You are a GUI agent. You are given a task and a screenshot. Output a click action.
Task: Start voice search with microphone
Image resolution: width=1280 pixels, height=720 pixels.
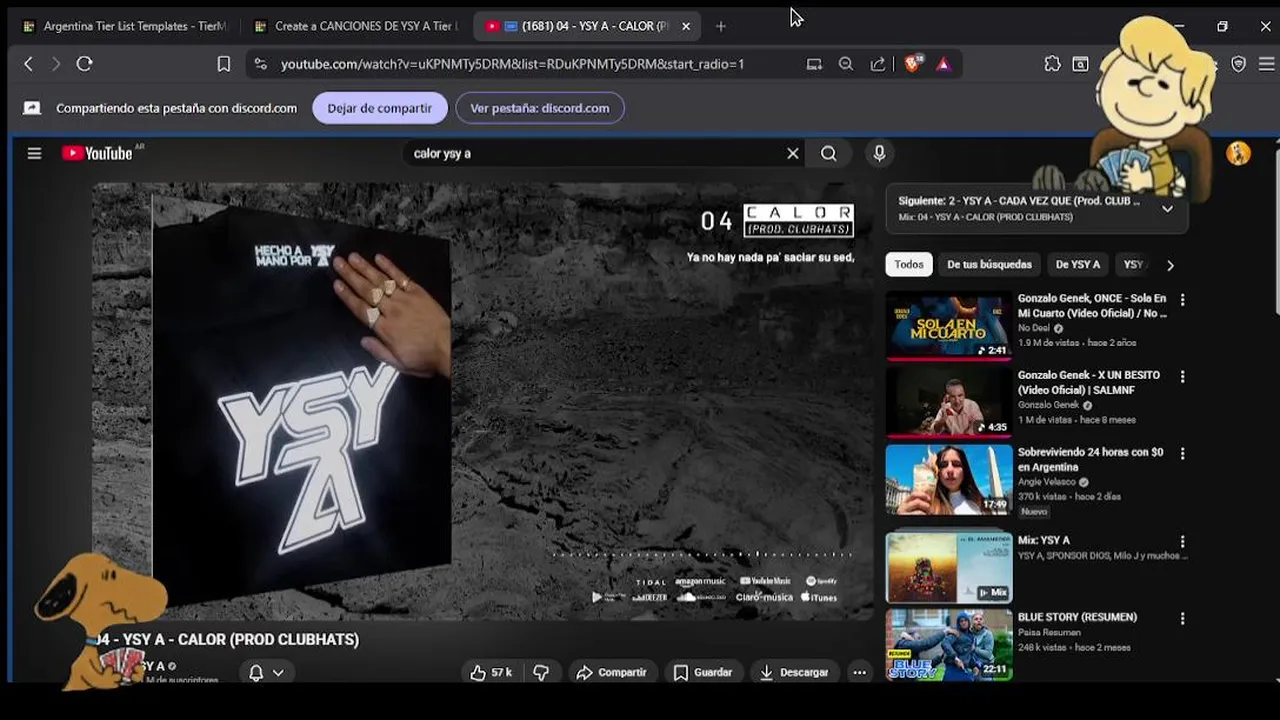879,153
